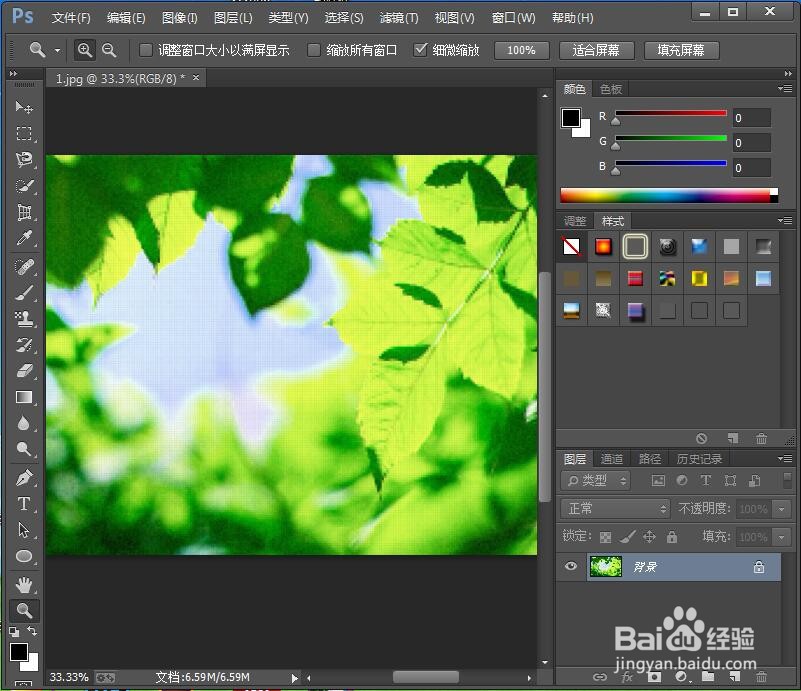Select the Healing Brush tool
Screen dimensions: 801x691
click(23, 267)
